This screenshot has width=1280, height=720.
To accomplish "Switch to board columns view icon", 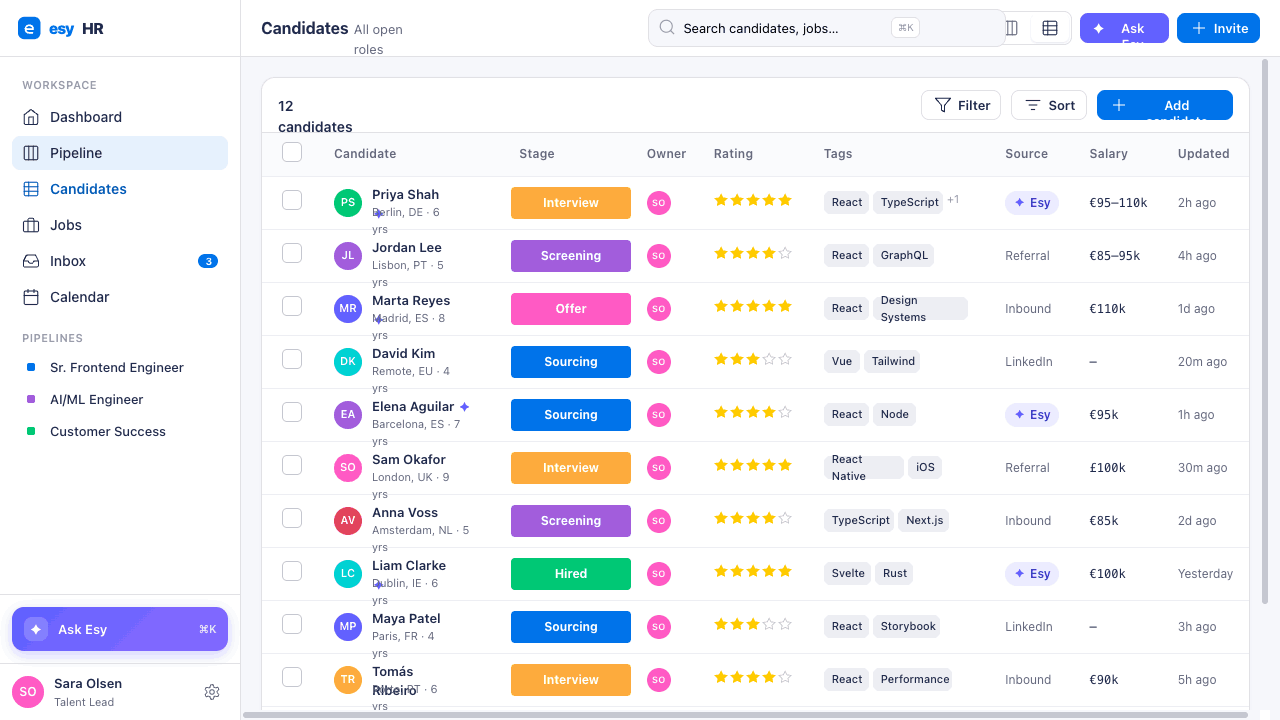I will tap(1012, 28).
